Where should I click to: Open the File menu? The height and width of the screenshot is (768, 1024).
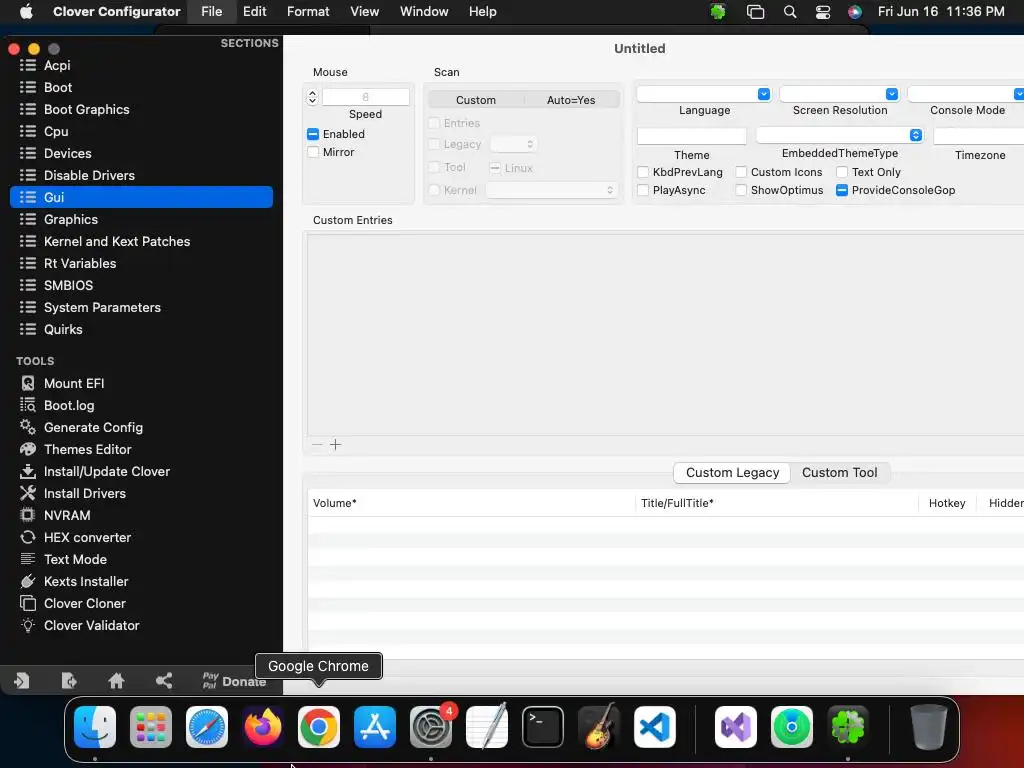[x=212, y=12]
